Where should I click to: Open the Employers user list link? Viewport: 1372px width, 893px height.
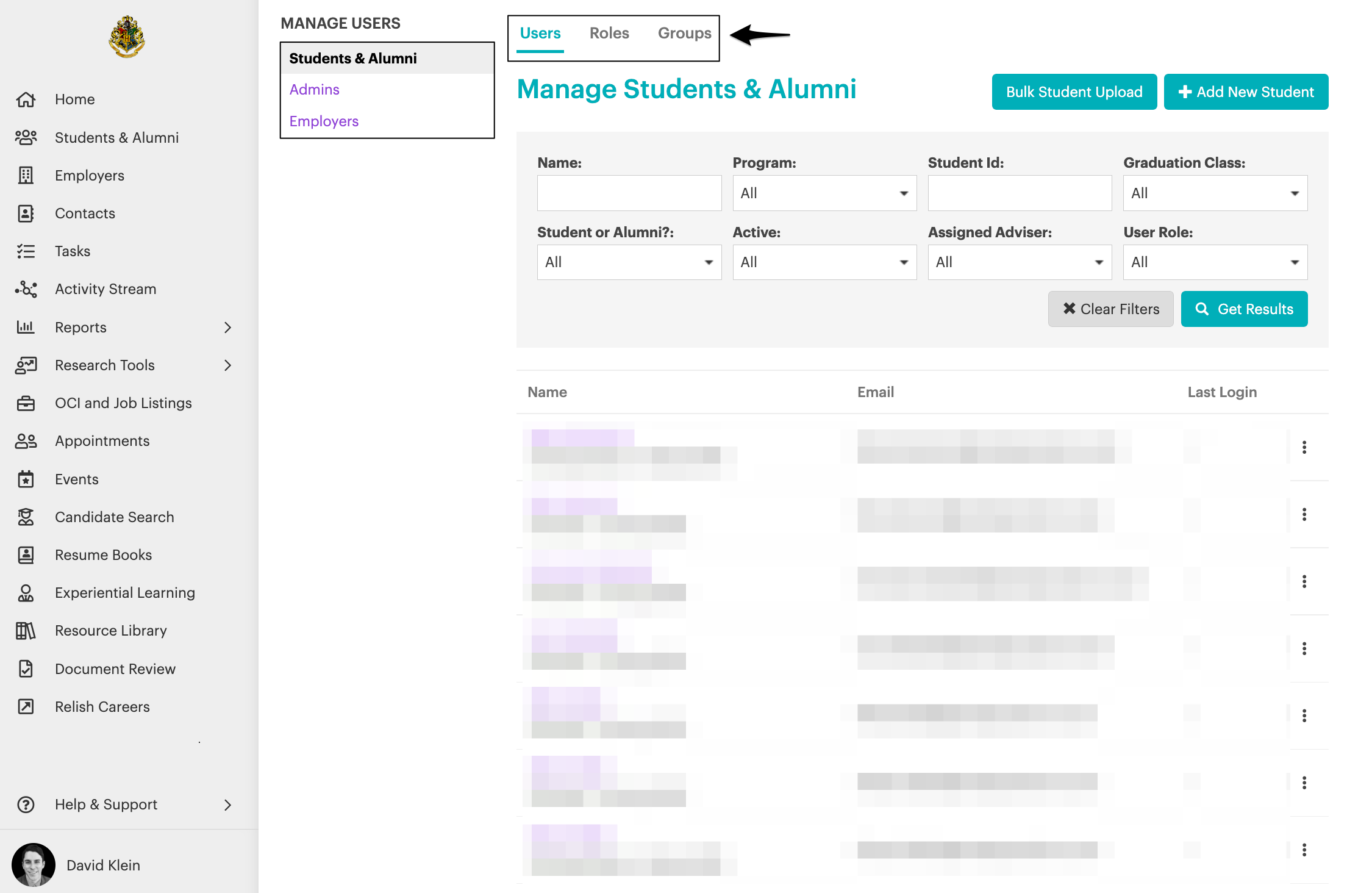coord(324,121)
